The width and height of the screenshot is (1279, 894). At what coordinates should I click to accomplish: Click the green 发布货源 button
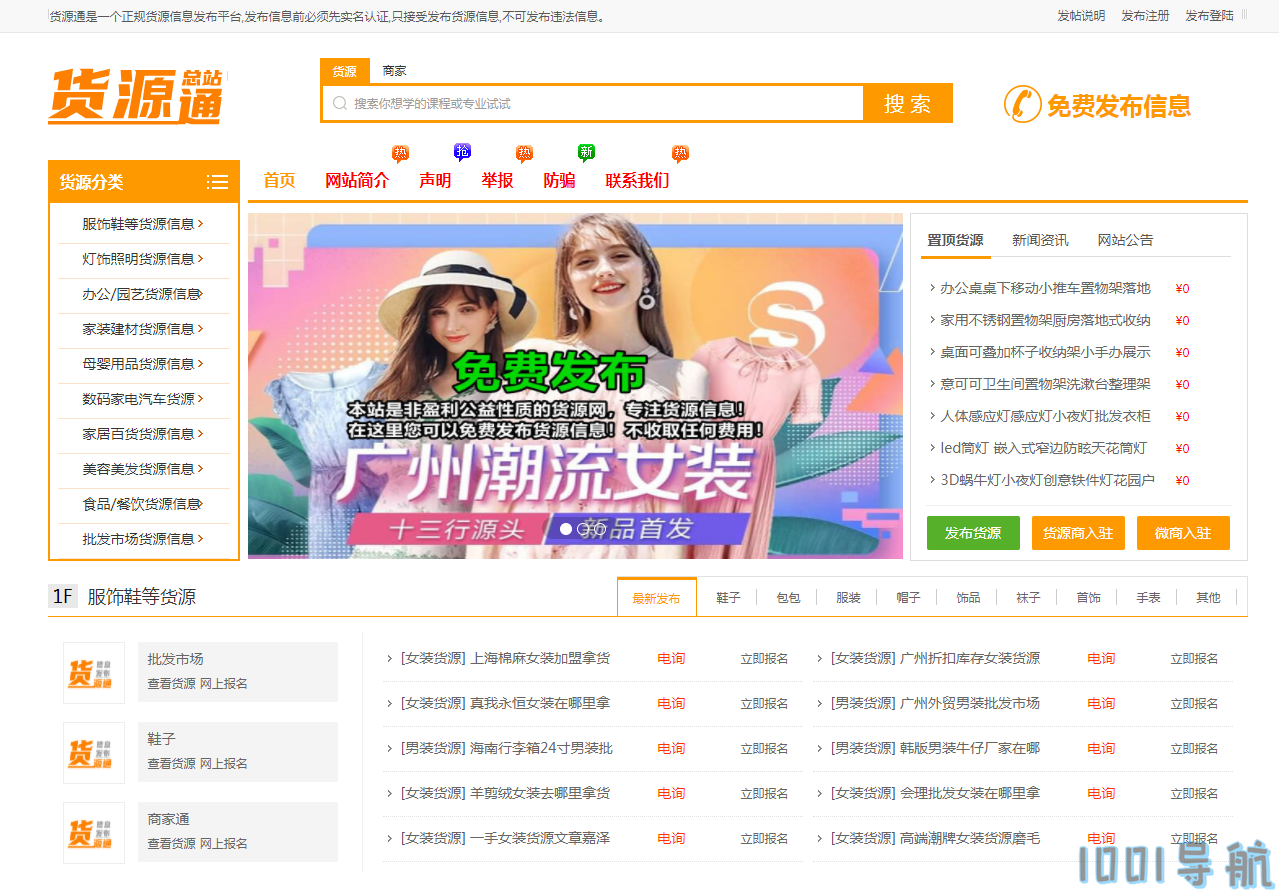tap(972, 533)
